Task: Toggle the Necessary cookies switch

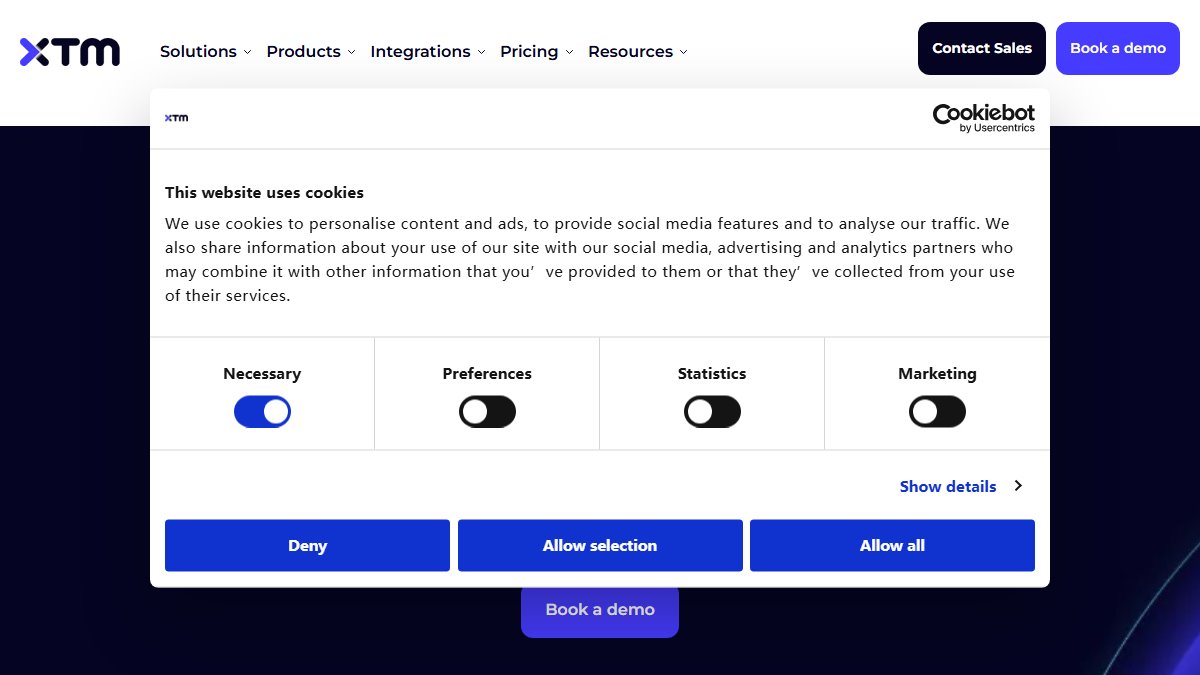Action: (262, 411)
